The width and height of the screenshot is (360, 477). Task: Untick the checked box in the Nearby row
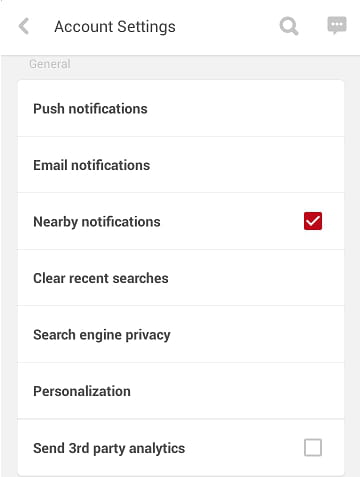(x=313, y=221)
